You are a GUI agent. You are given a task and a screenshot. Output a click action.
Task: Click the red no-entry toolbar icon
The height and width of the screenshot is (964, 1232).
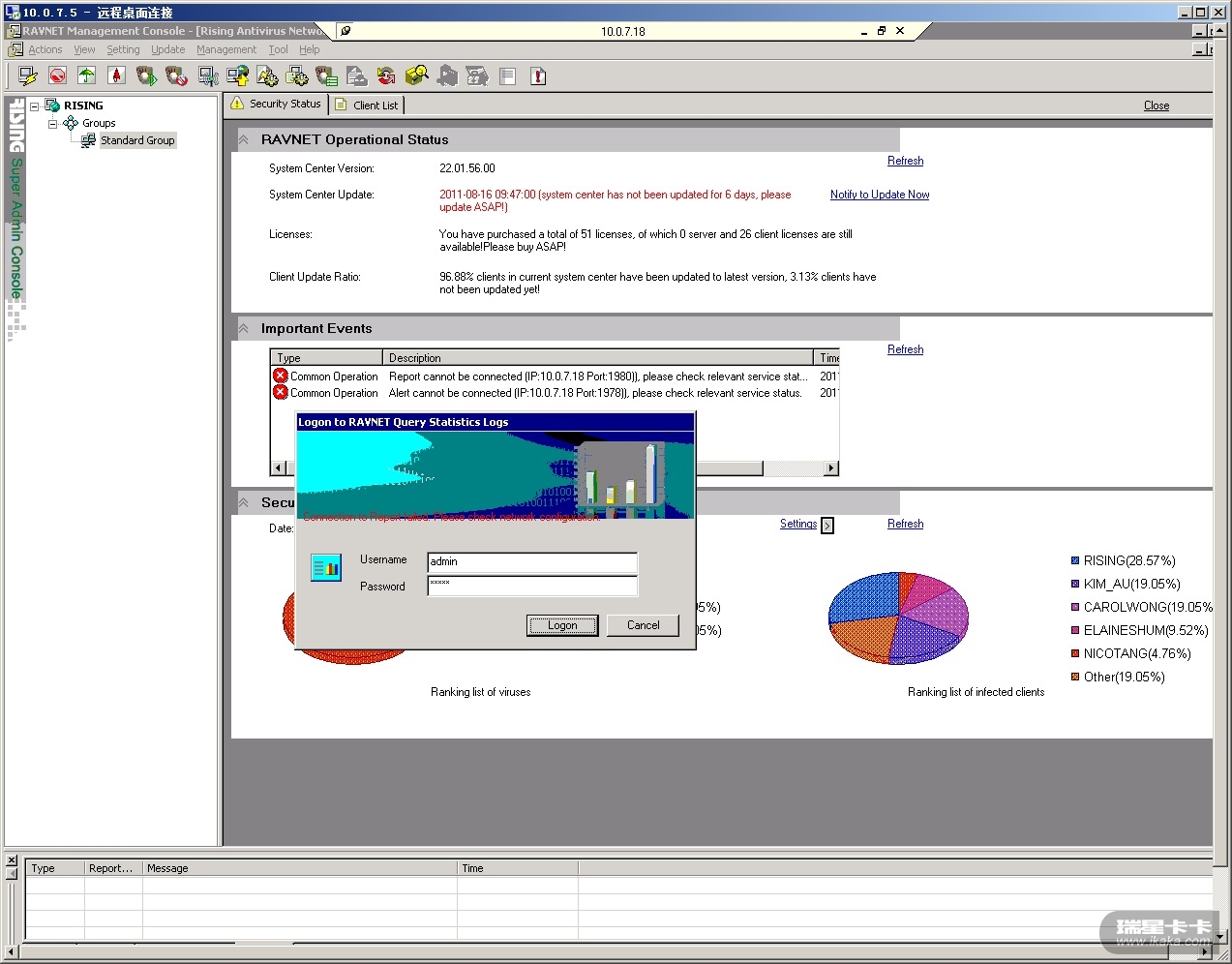pyautogui.click(x=58, y=75)
